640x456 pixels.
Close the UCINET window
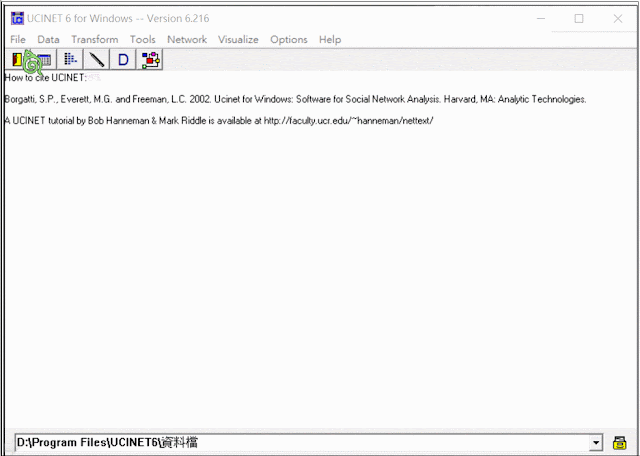click(x=618, y=18)
